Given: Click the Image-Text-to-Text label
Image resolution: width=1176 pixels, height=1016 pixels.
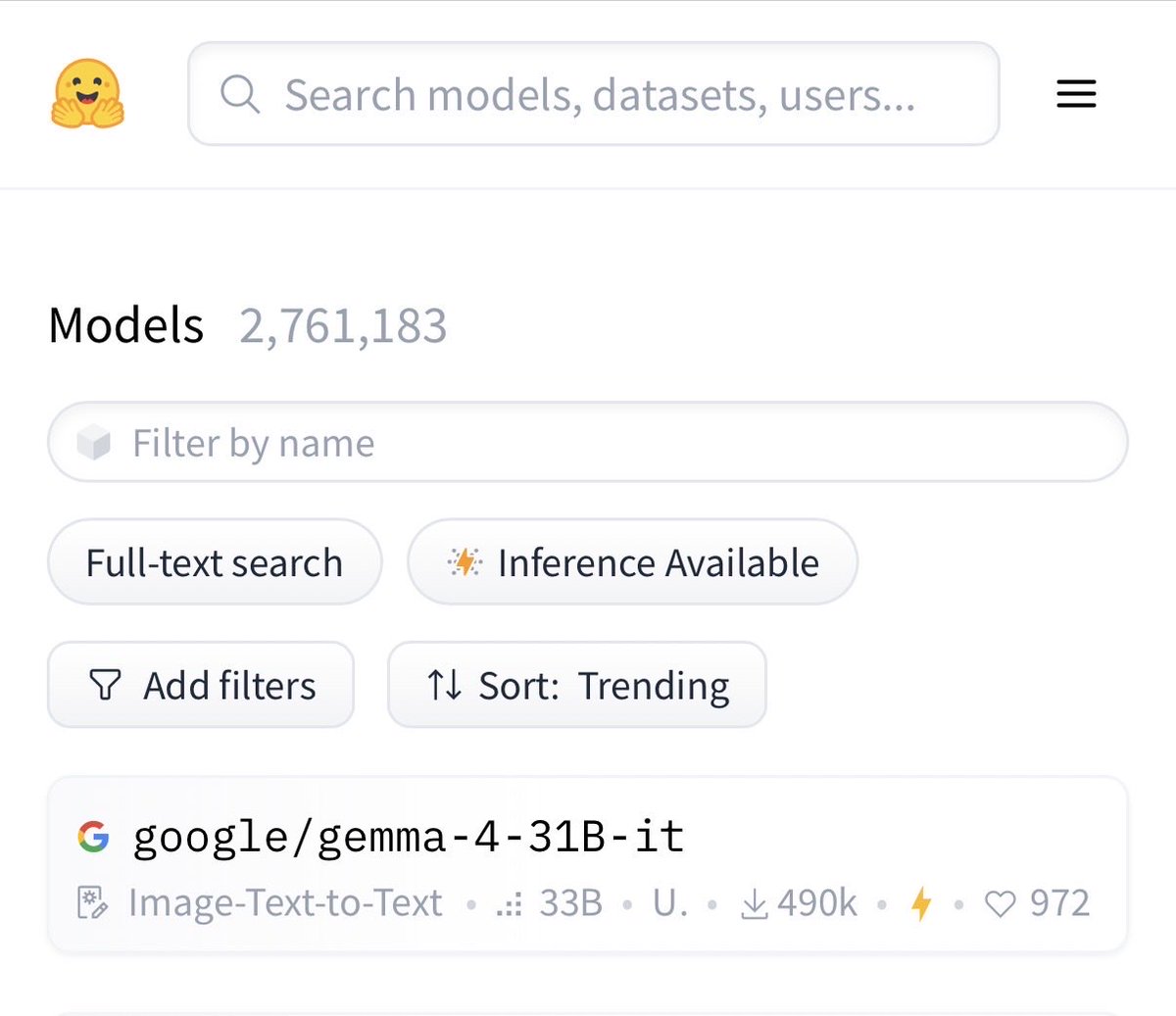Looking at the screenshot, I should point(285,903).
